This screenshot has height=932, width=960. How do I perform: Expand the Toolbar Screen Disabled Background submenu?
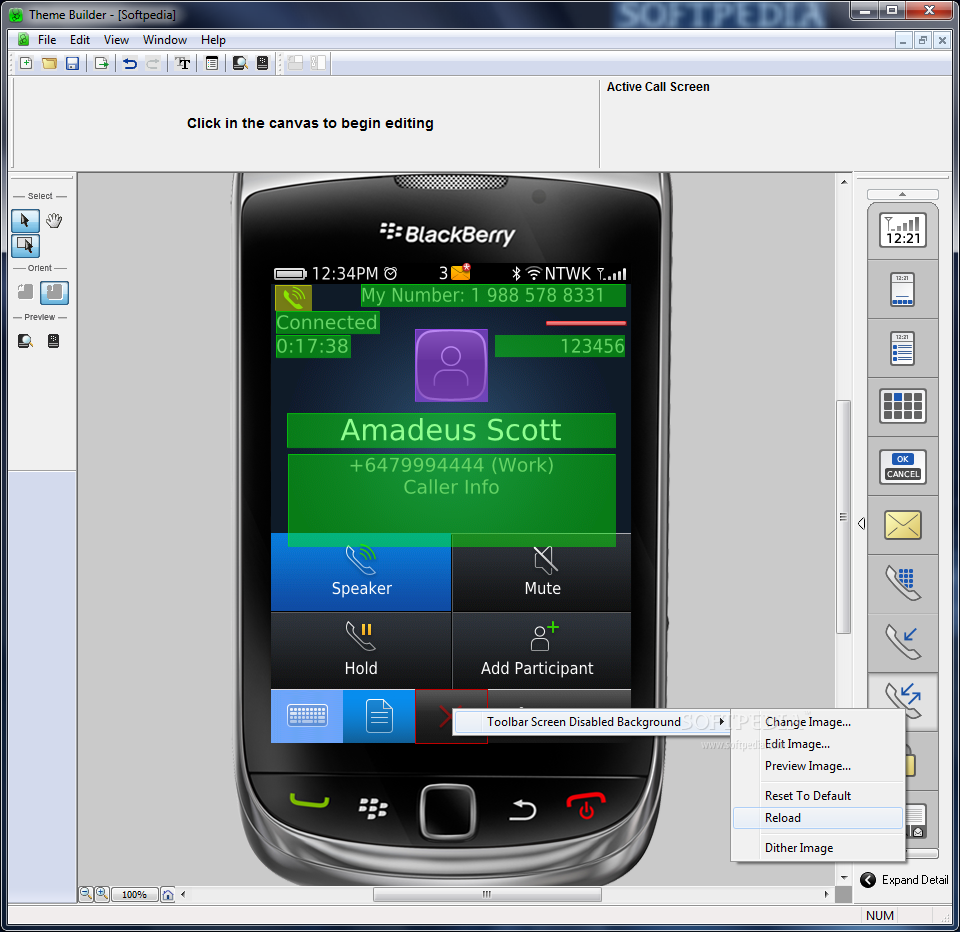coord(591,722)
